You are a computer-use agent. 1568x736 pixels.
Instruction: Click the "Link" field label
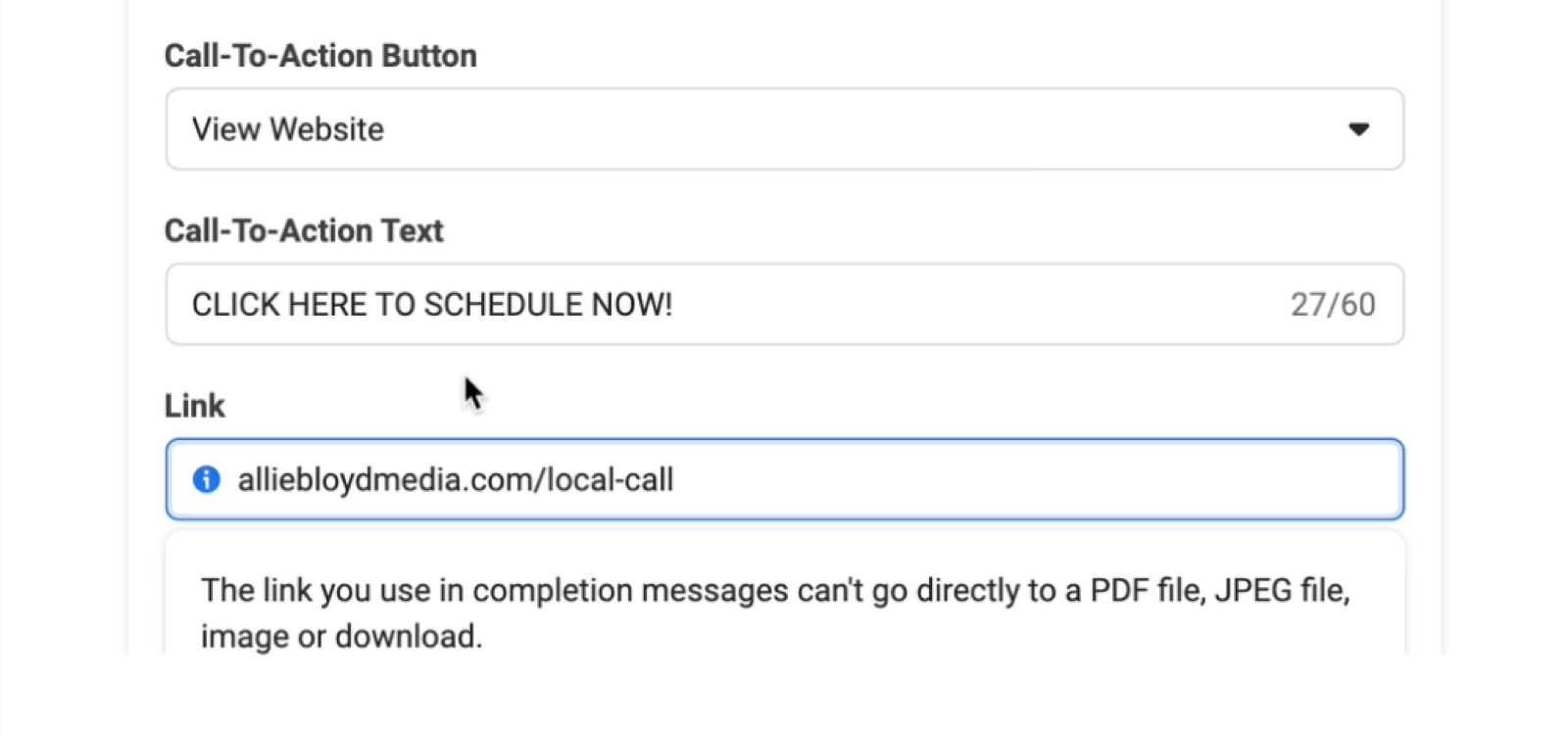tap(194, 406)
